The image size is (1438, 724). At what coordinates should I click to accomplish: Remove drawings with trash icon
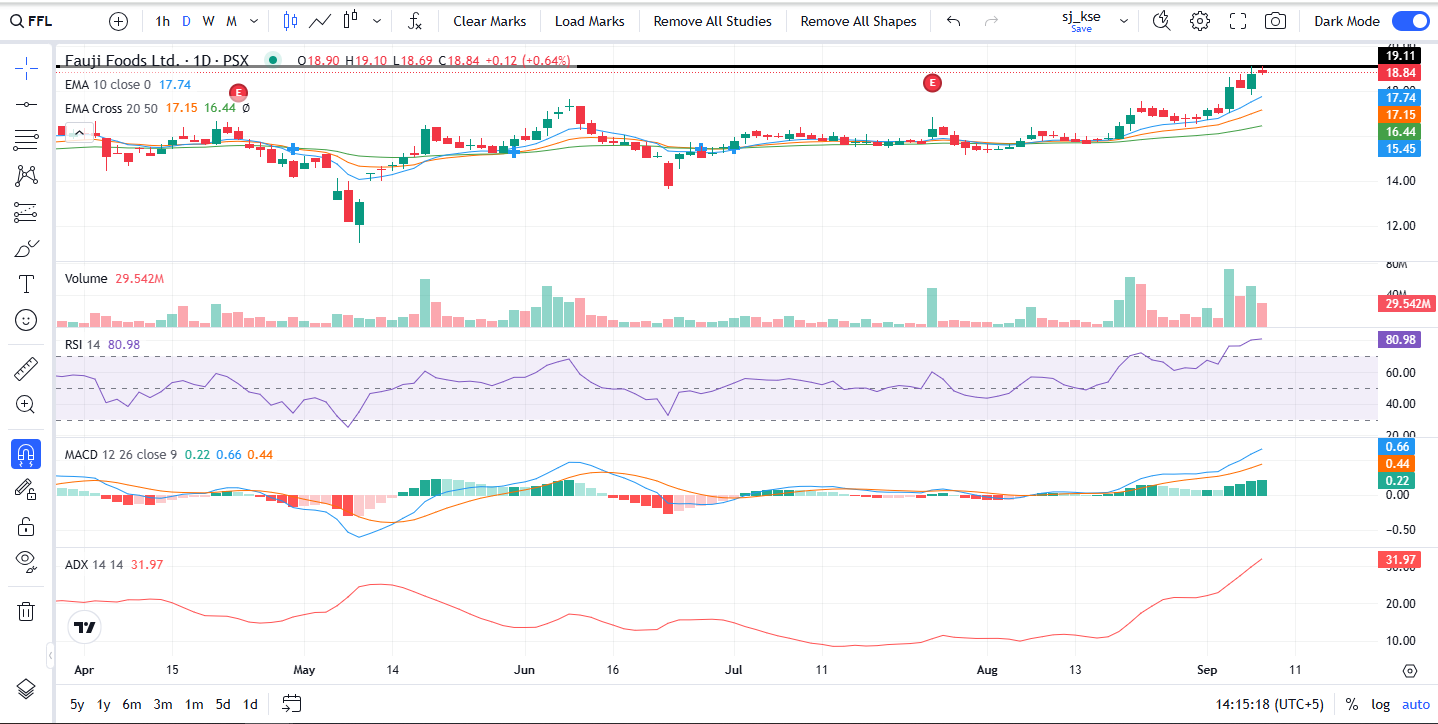pyautogui.click(x=26, y=611)
